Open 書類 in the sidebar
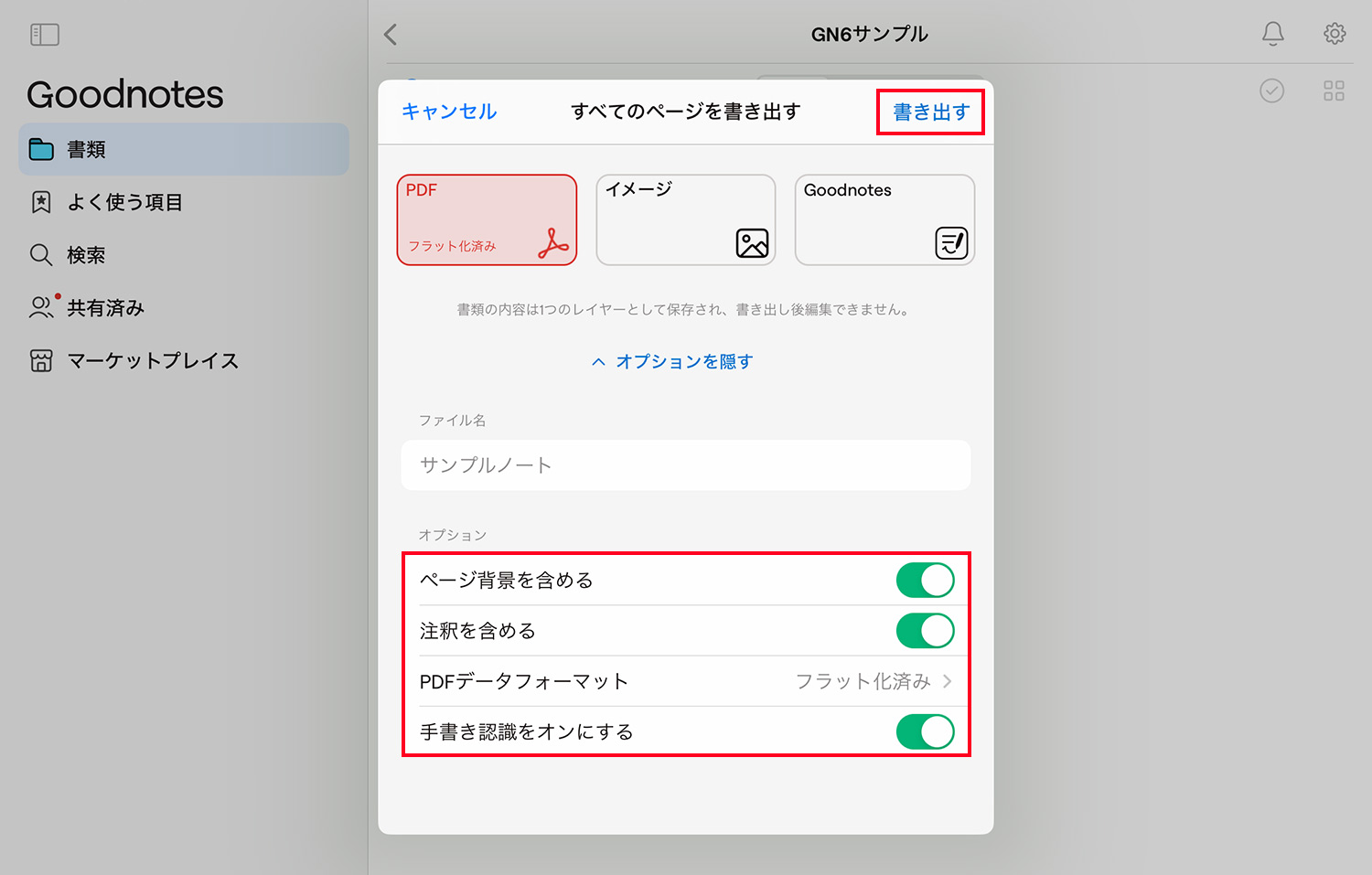The image size is (1372, 875). [x=184, y=149]
